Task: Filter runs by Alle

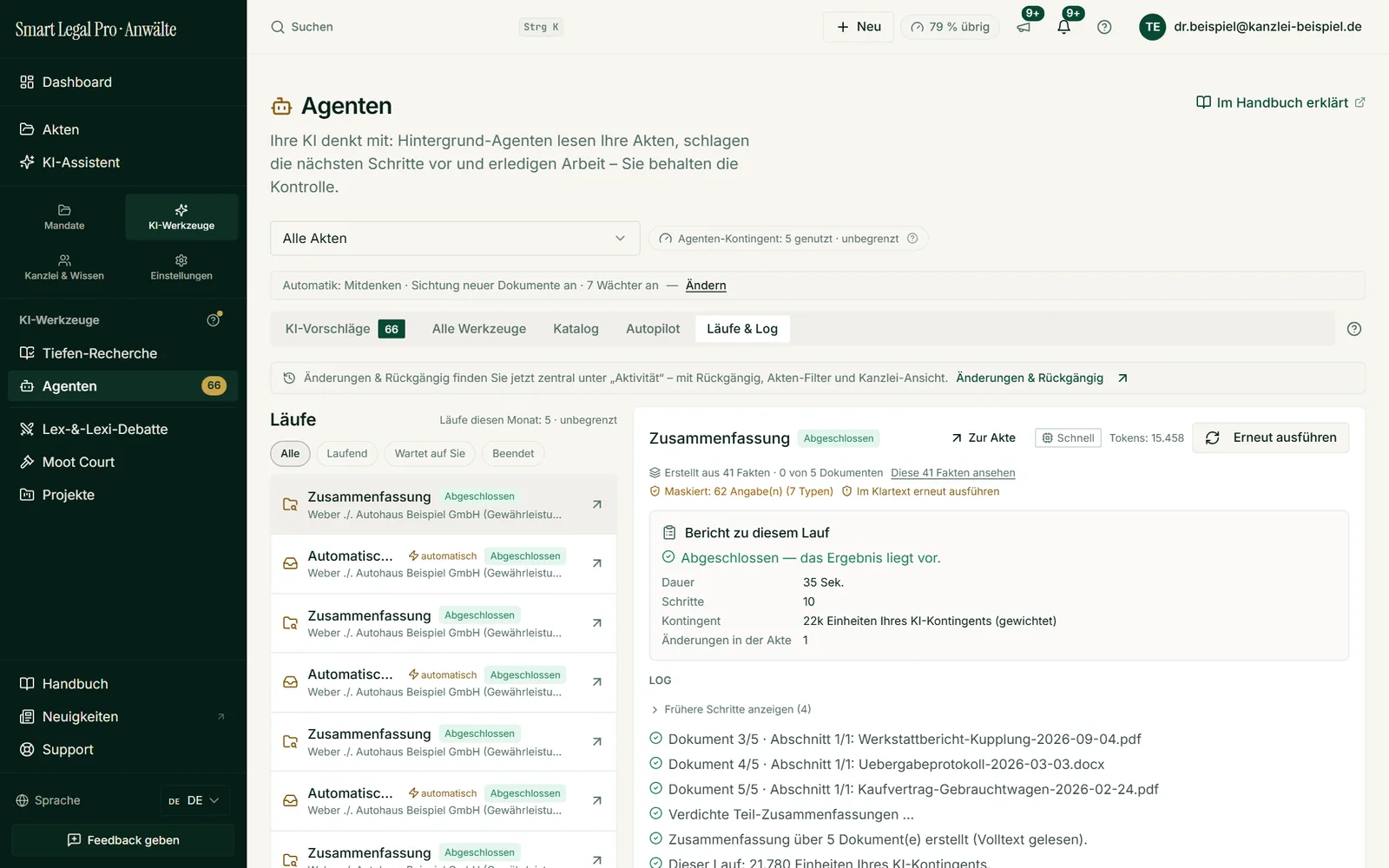Action: coord(290,454)
